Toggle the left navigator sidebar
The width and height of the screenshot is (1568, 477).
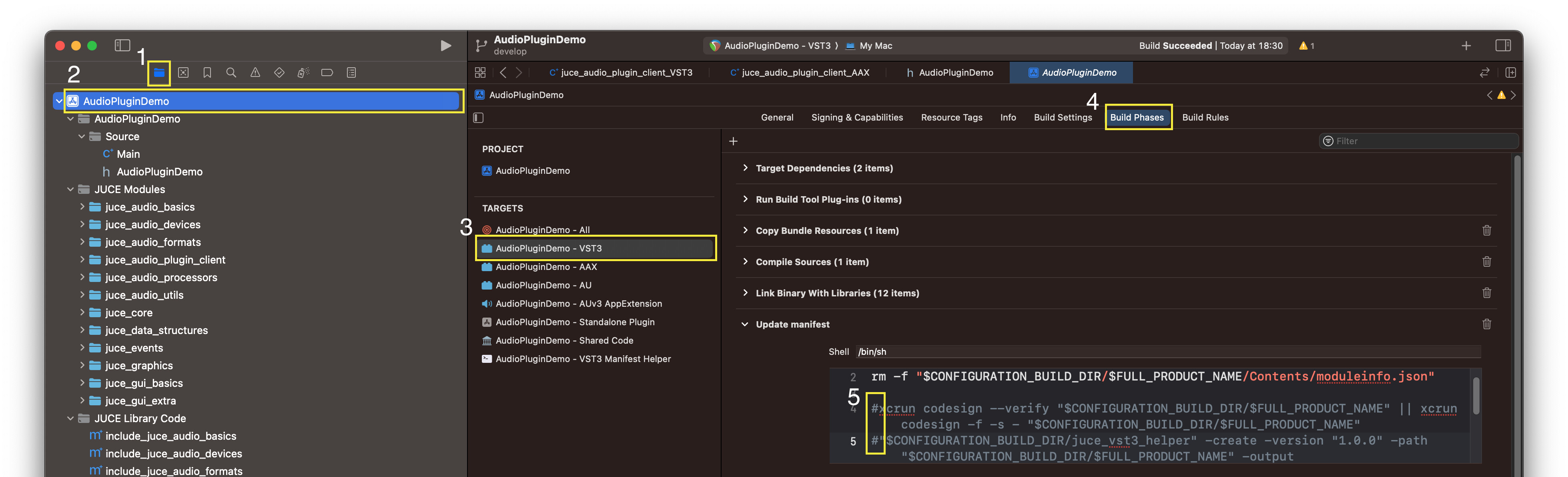tap(122, 46)
